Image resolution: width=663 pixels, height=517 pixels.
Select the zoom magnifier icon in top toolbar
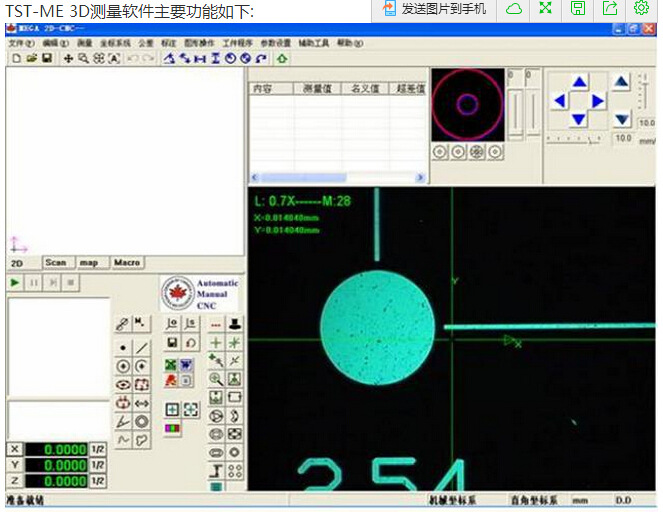coord(83,58)
